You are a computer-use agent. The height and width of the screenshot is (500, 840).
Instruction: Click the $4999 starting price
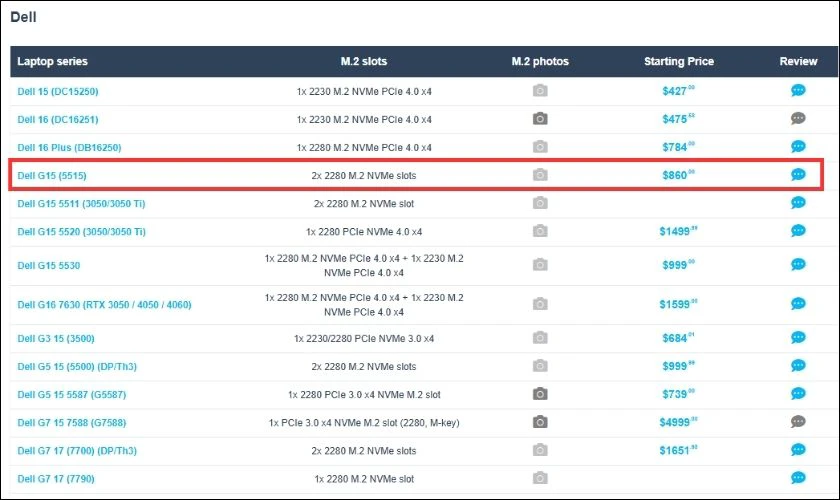click(x=678, y=422)
